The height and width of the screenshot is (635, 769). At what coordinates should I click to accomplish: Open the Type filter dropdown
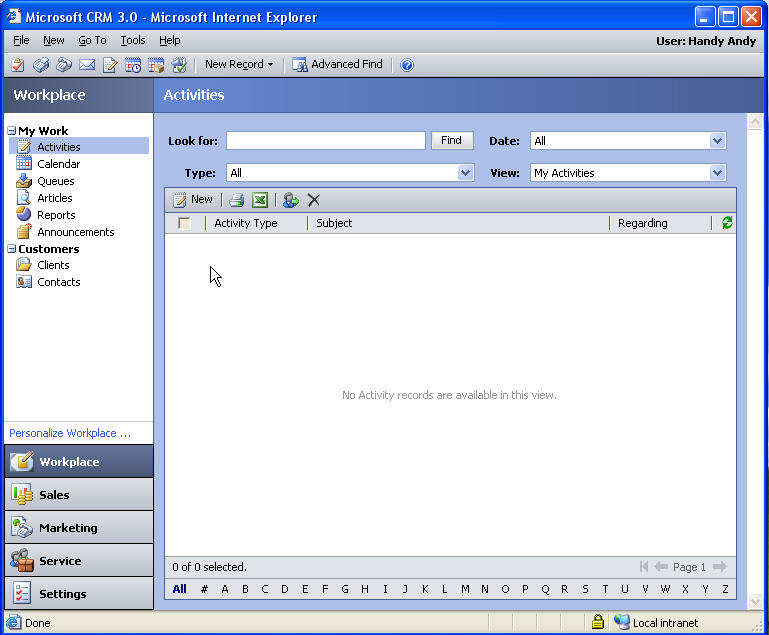465,173
